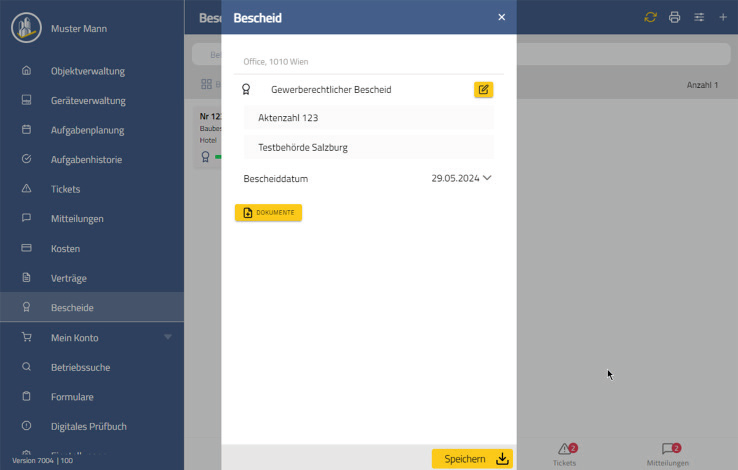This screenshot has width=738, height=470.
Task: Click the plus icon to add Bescheid
Action: pyautogui.click(x=723, y=17)
